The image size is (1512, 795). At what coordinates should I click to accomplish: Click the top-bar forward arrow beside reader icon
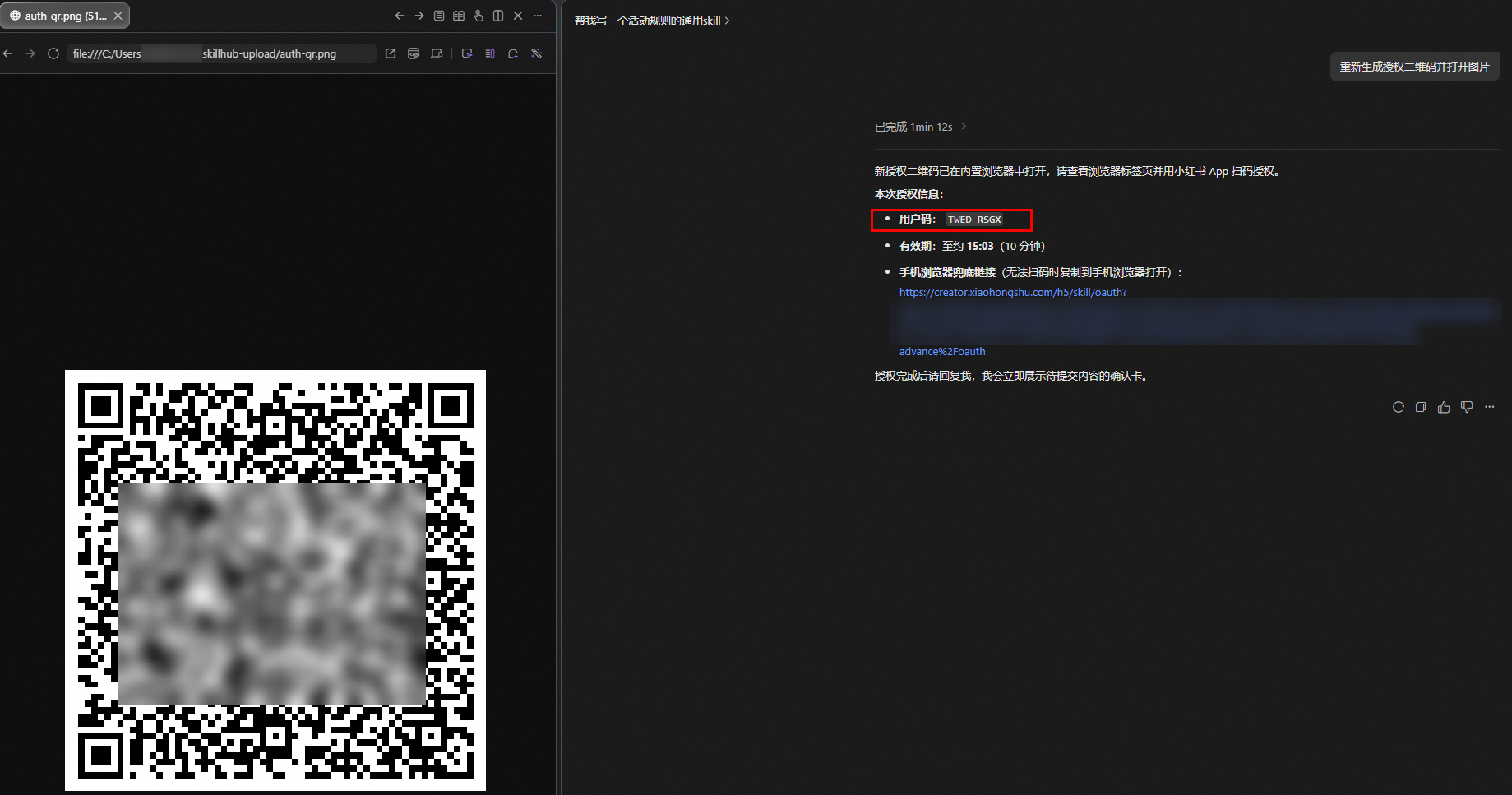click(419, 16)
